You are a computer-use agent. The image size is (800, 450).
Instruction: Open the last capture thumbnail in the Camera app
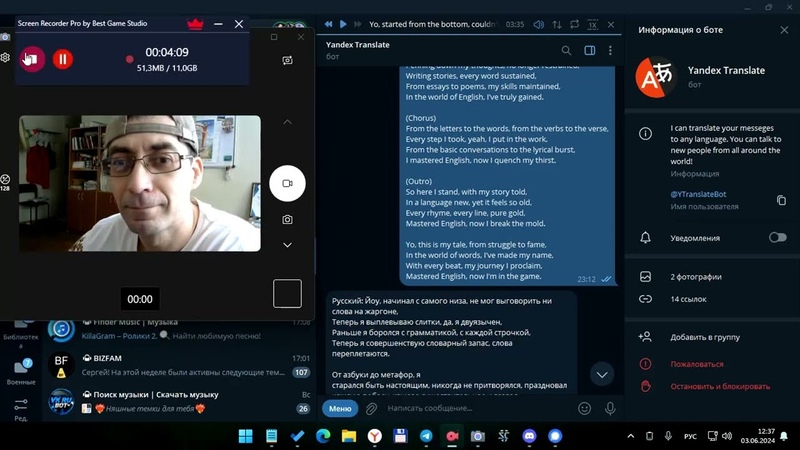coord(287,293)
